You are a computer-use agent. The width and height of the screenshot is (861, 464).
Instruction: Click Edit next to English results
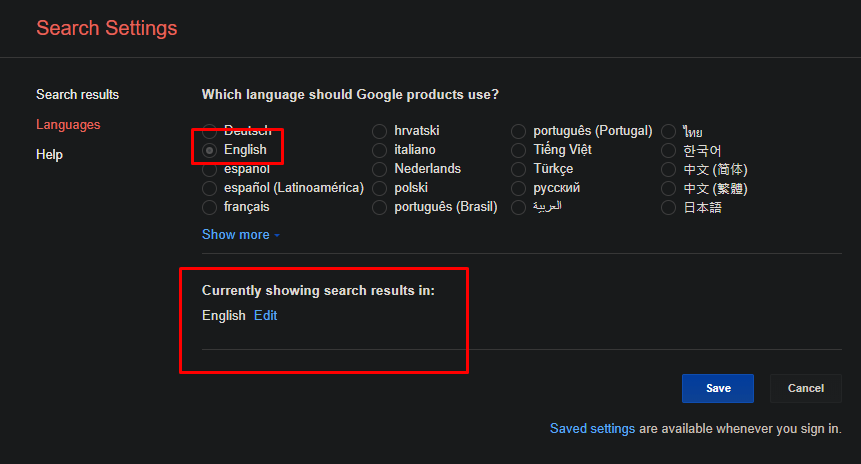point(265,316)
